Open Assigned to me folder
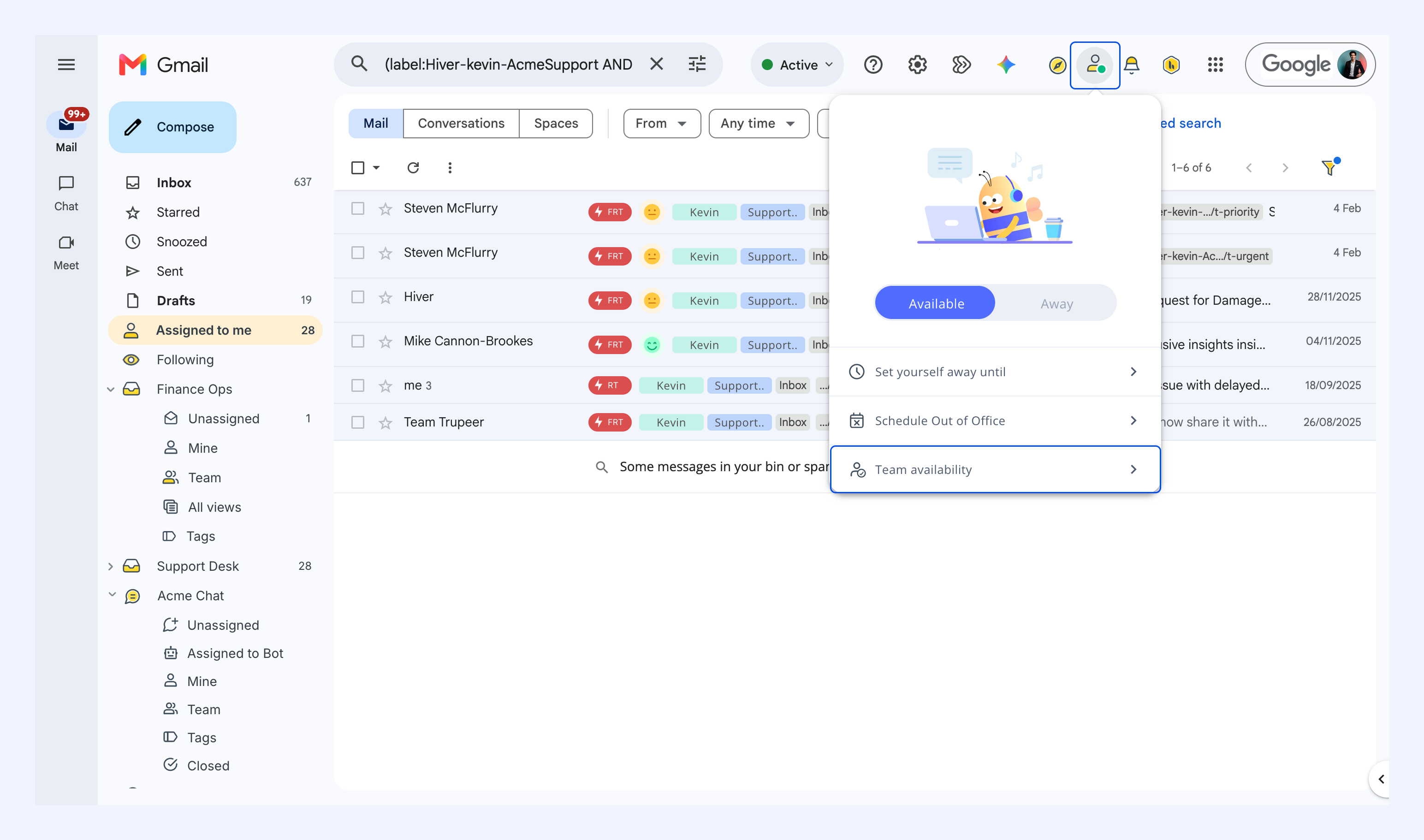This screenshot has width=1424, height=840. (216, 330)
